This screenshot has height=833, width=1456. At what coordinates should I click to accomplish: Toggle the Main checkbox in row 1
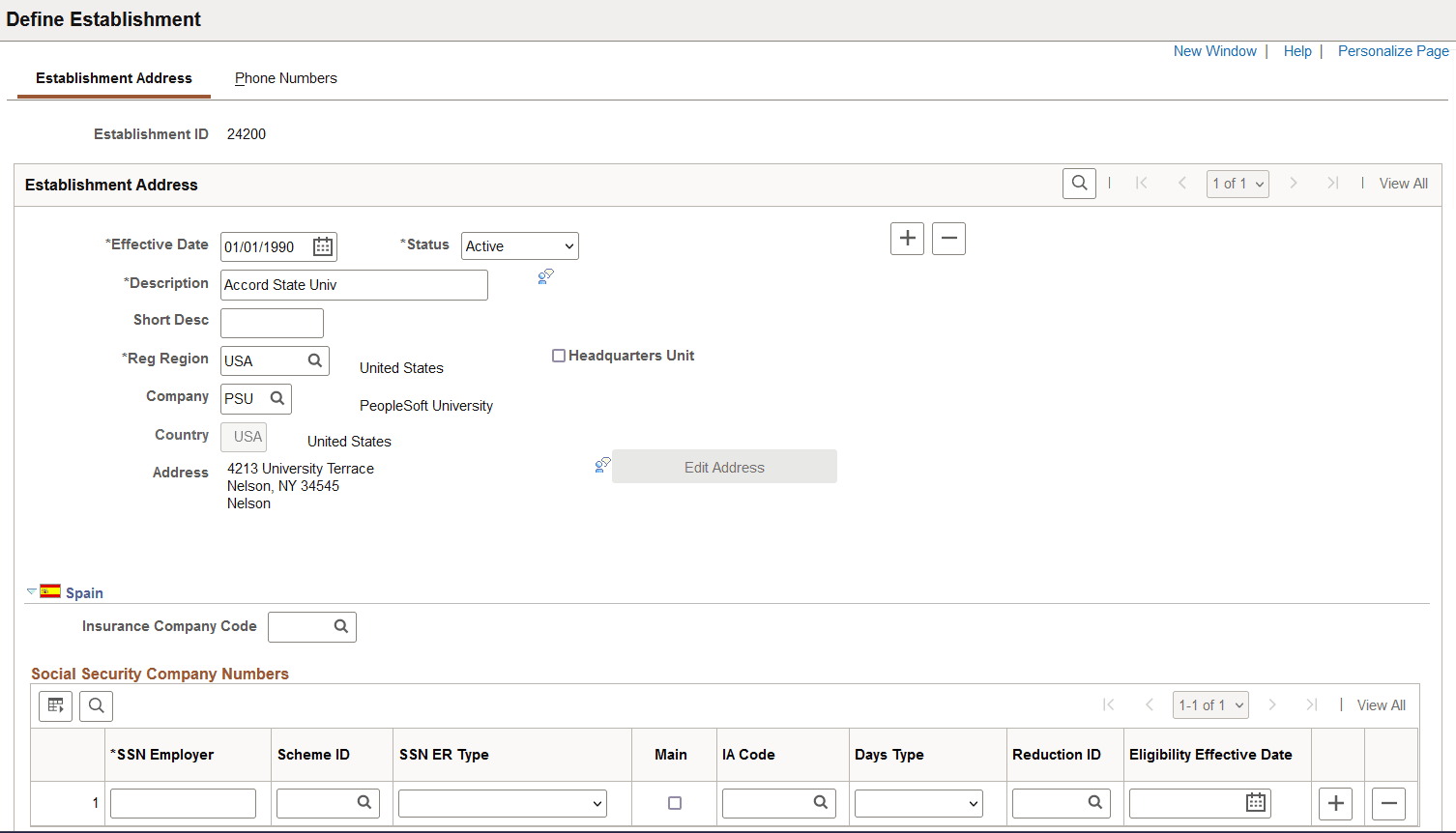pyautogui.click(x=675, y=803)
